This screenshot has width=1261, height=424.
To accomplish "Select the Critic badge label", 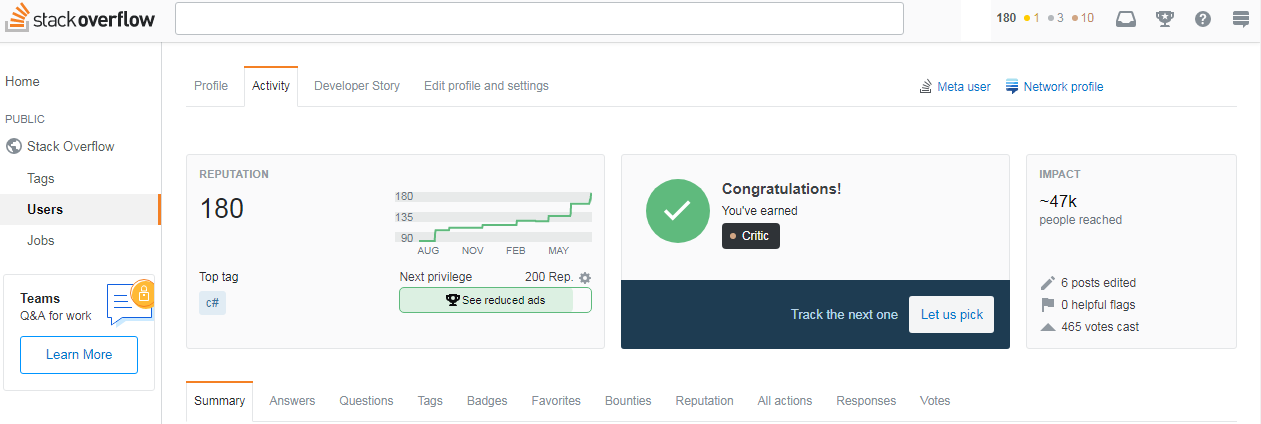I will 751,236.
